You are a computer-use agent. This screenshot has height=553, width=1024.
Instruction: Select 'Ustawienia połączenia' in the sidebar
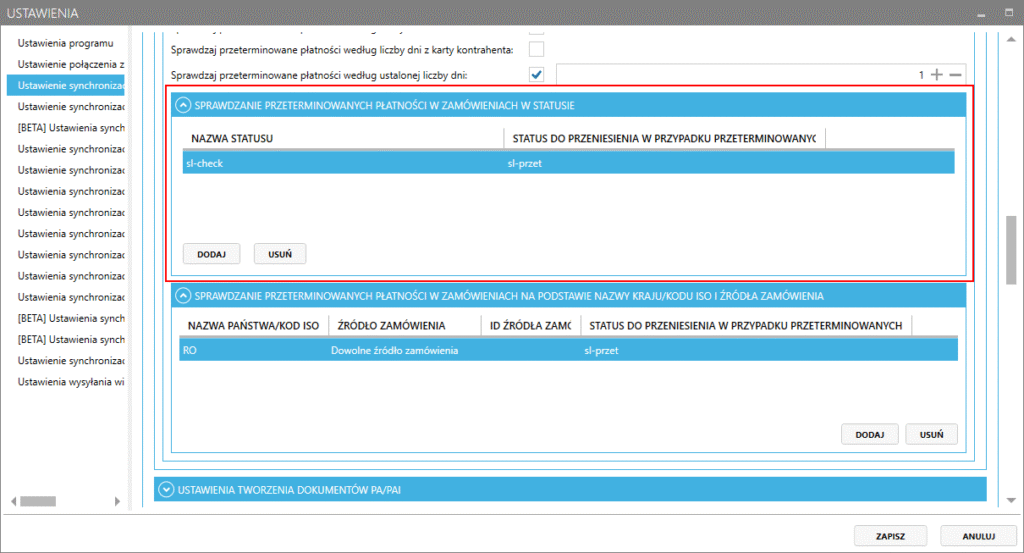[x=70, y=64]
